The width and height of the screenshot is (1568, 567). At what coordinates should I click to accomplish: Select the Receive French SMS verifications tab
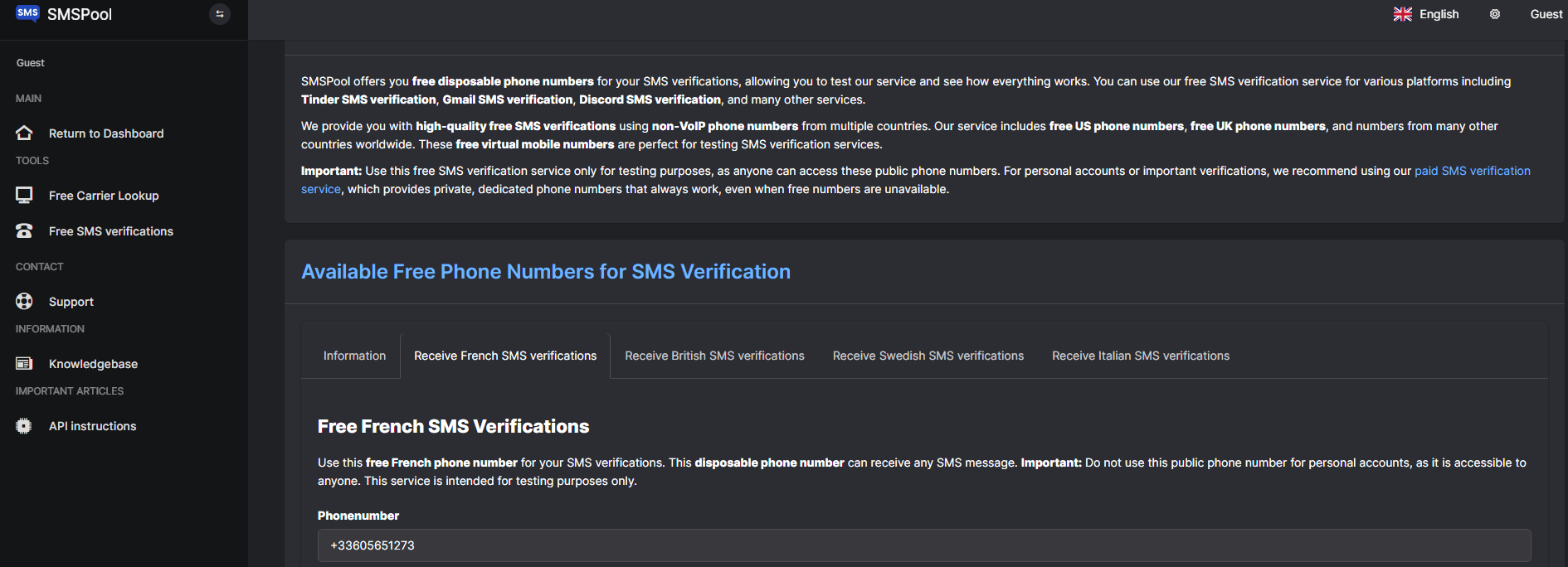pyautogui.click(x=504, y=356)
